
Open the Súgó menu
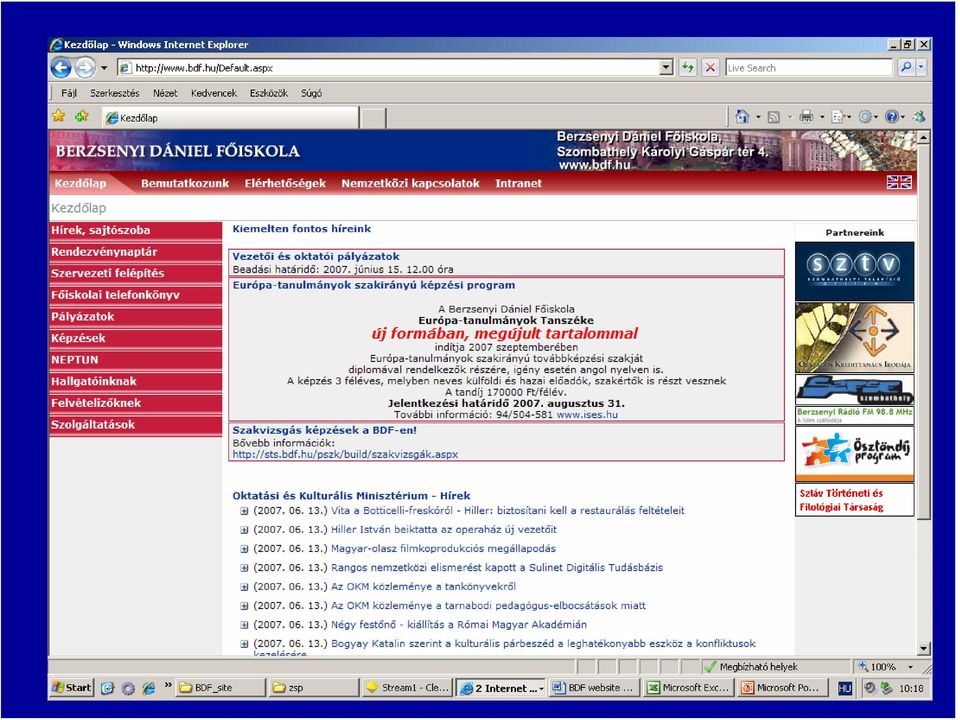(x=311, y=93)
